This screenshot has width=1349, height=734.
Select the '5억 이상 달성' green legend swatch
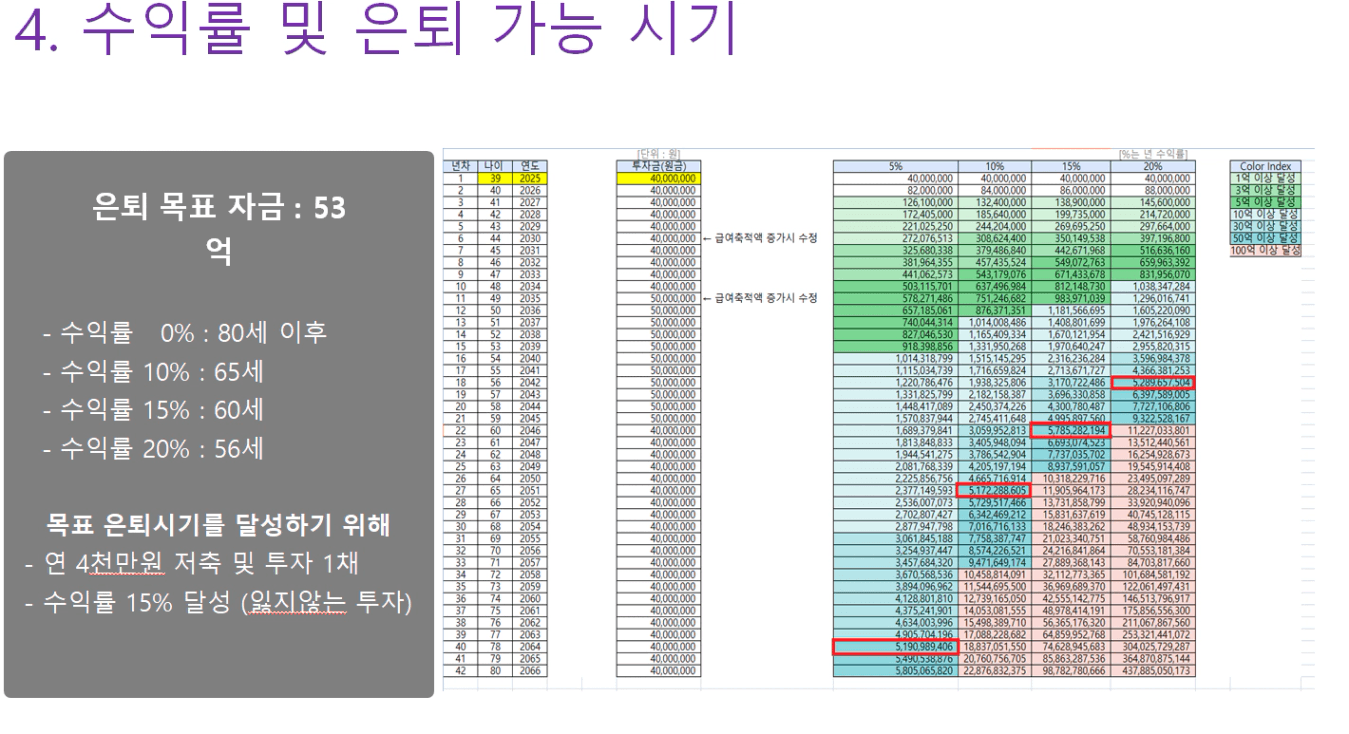coord(1265,202)
